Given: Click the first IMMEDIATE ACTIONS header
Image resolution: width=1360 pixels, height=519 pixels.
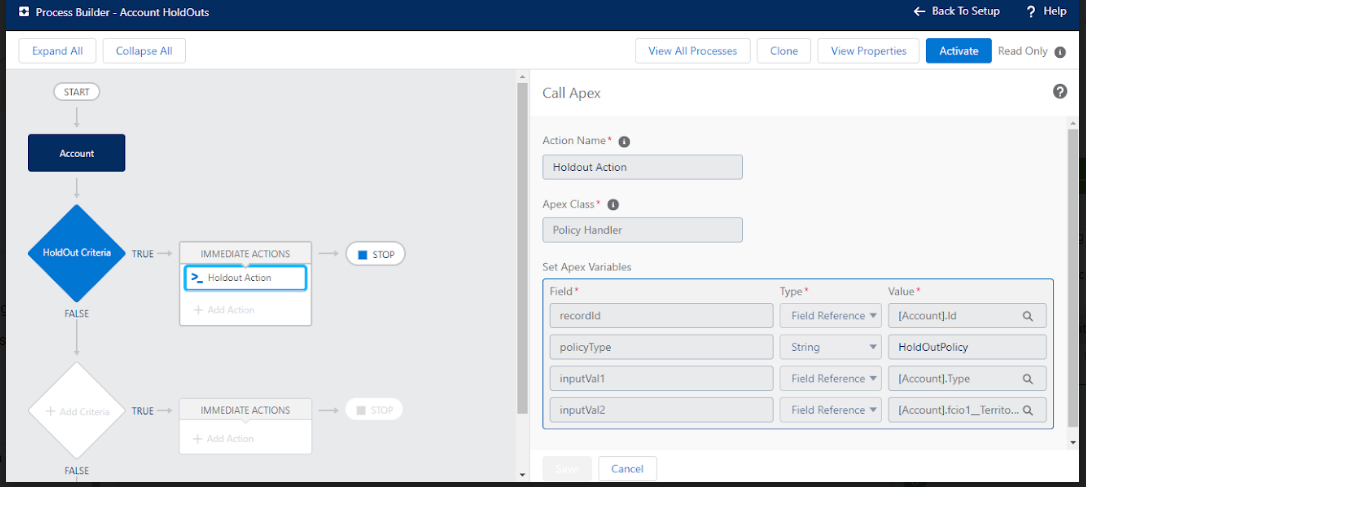Looking at the screenshot, I should point(245,254).
